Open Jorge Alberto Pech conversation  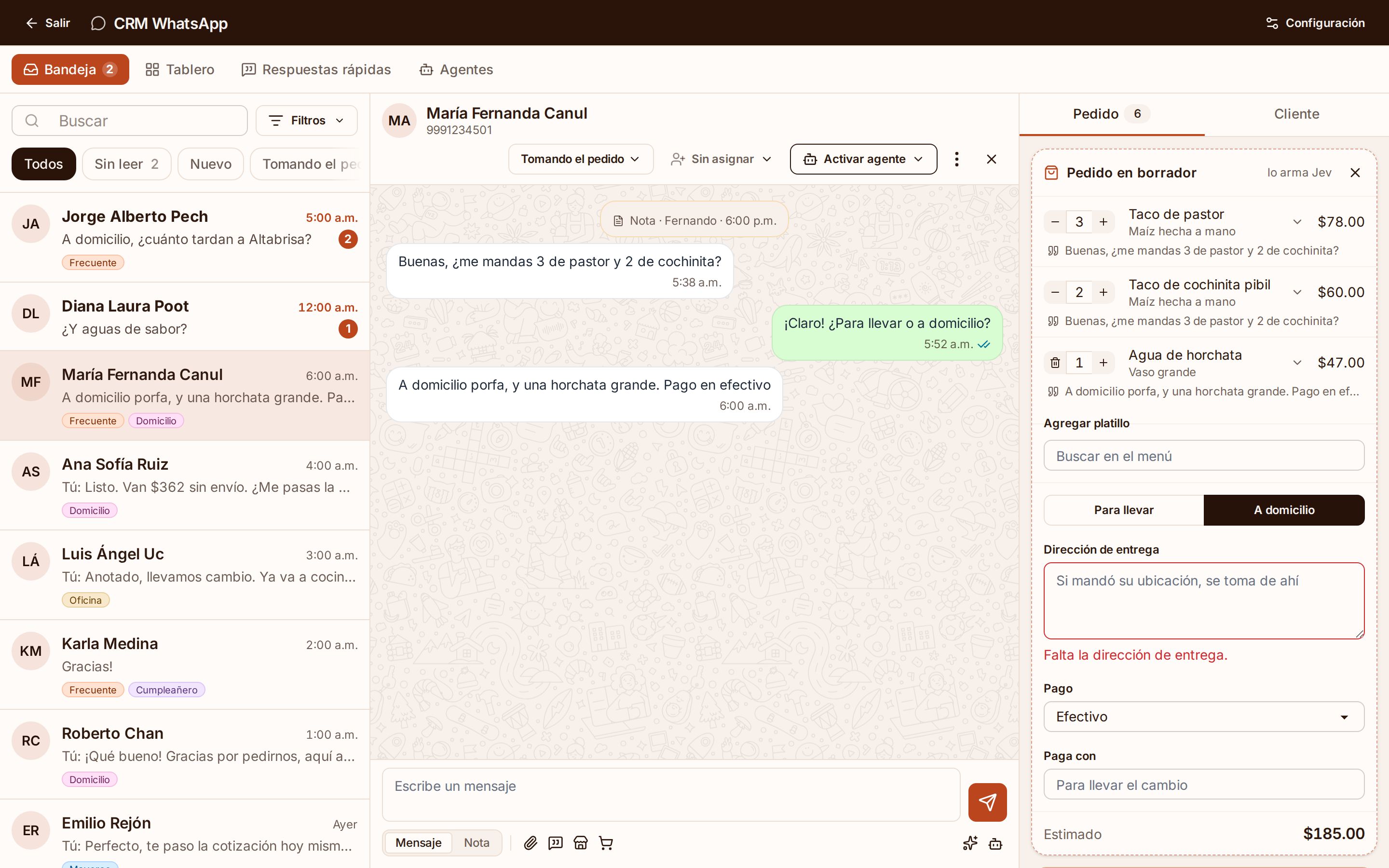coord(185,238)
